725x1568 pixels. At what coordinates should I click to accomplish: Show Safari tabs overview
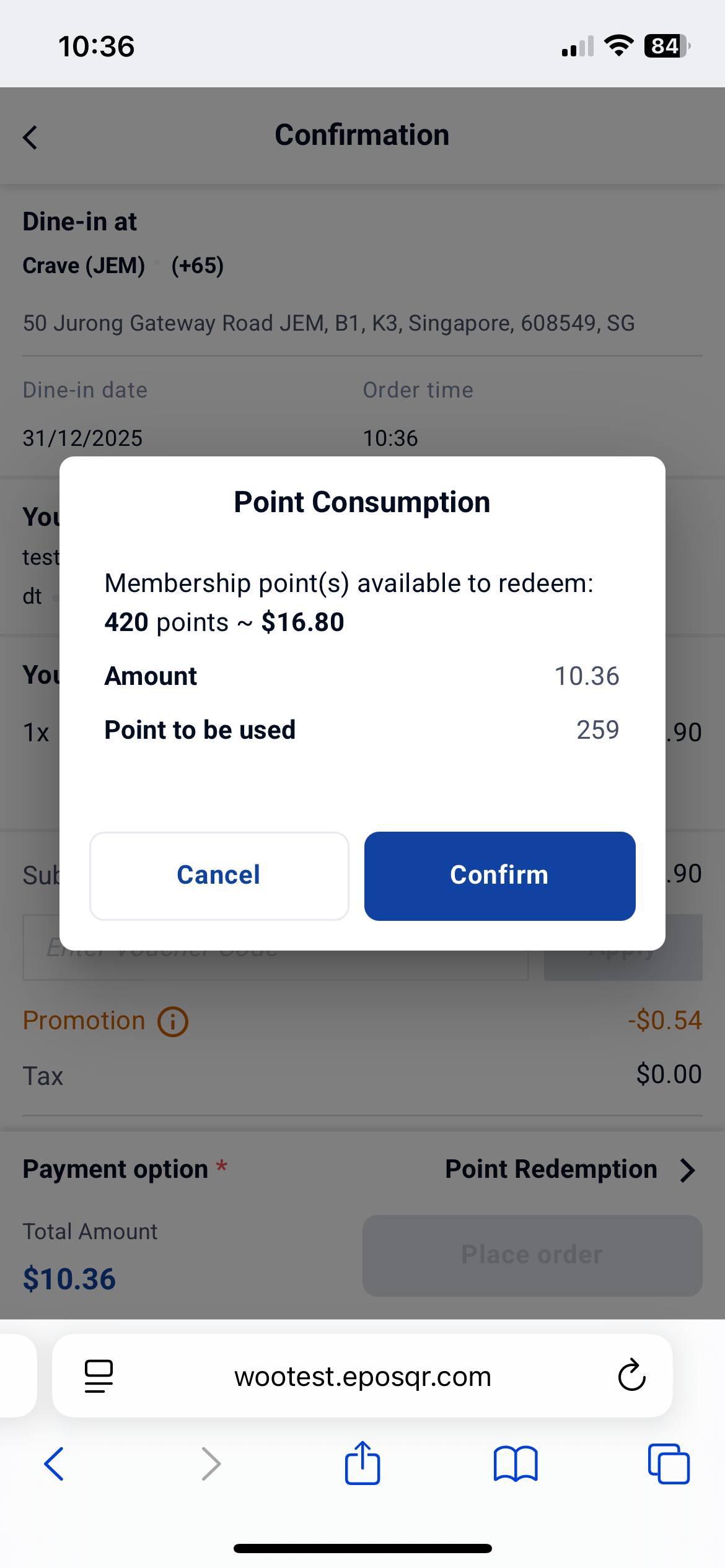(669, 1464)
